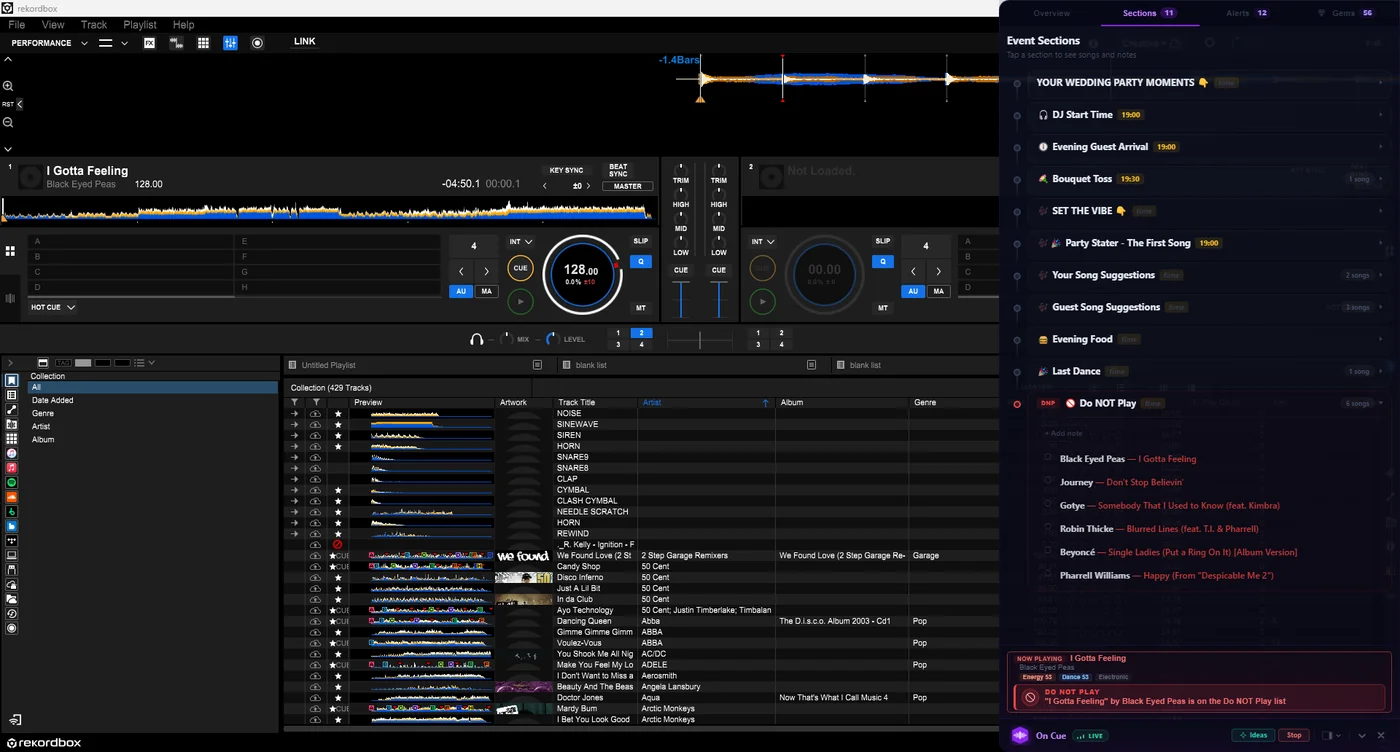Open the File menu
This screenshot has height=752, width=1400.
16,25
